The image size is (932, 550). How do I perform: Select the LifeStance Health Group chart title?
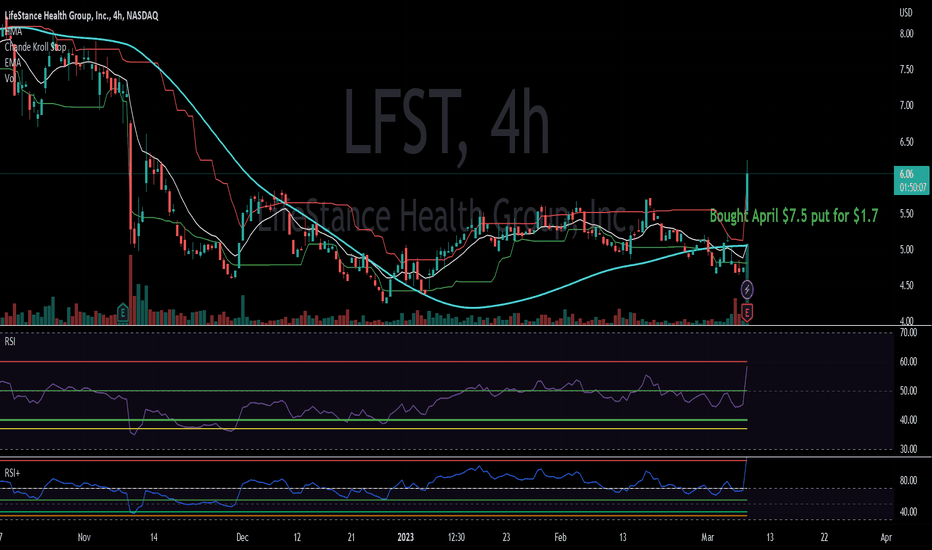click(81, 16)
